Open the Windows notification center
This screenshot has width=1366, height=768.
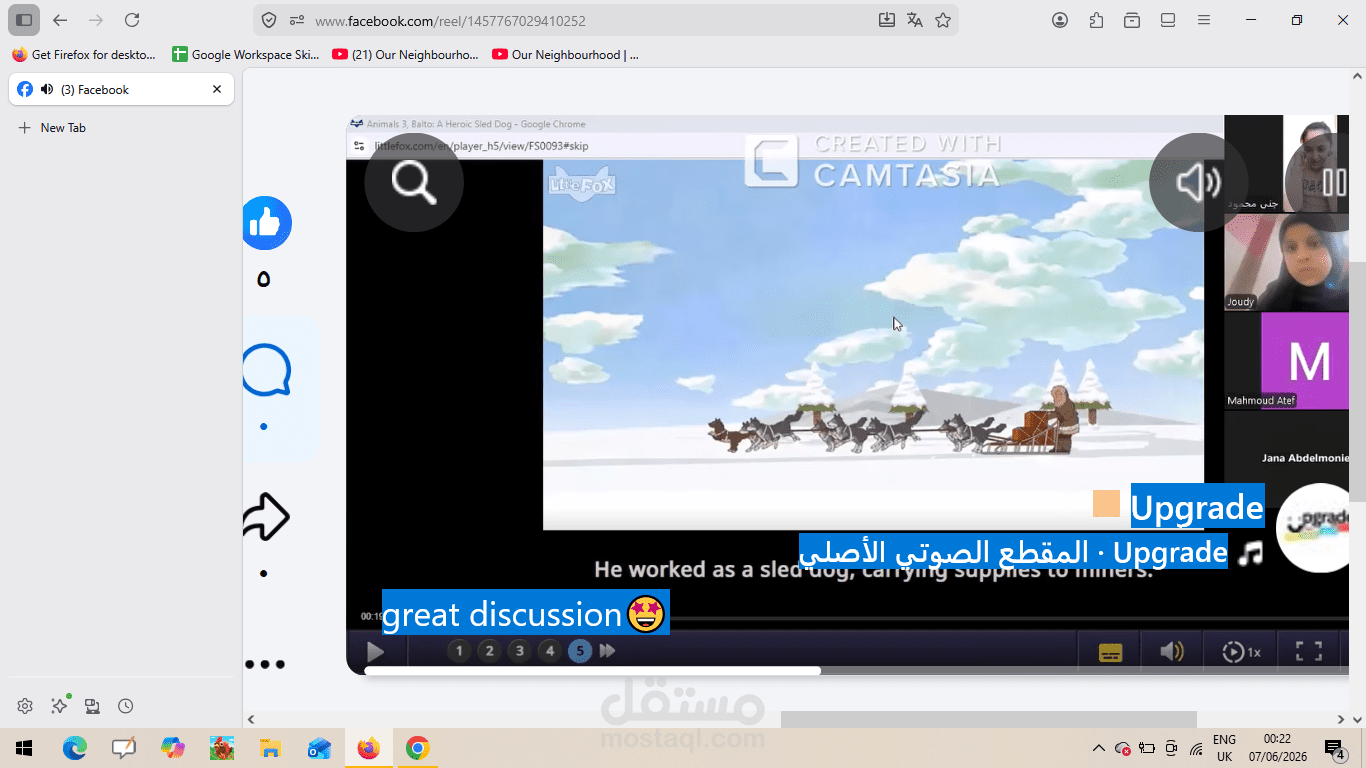[x=1334, y=748]
